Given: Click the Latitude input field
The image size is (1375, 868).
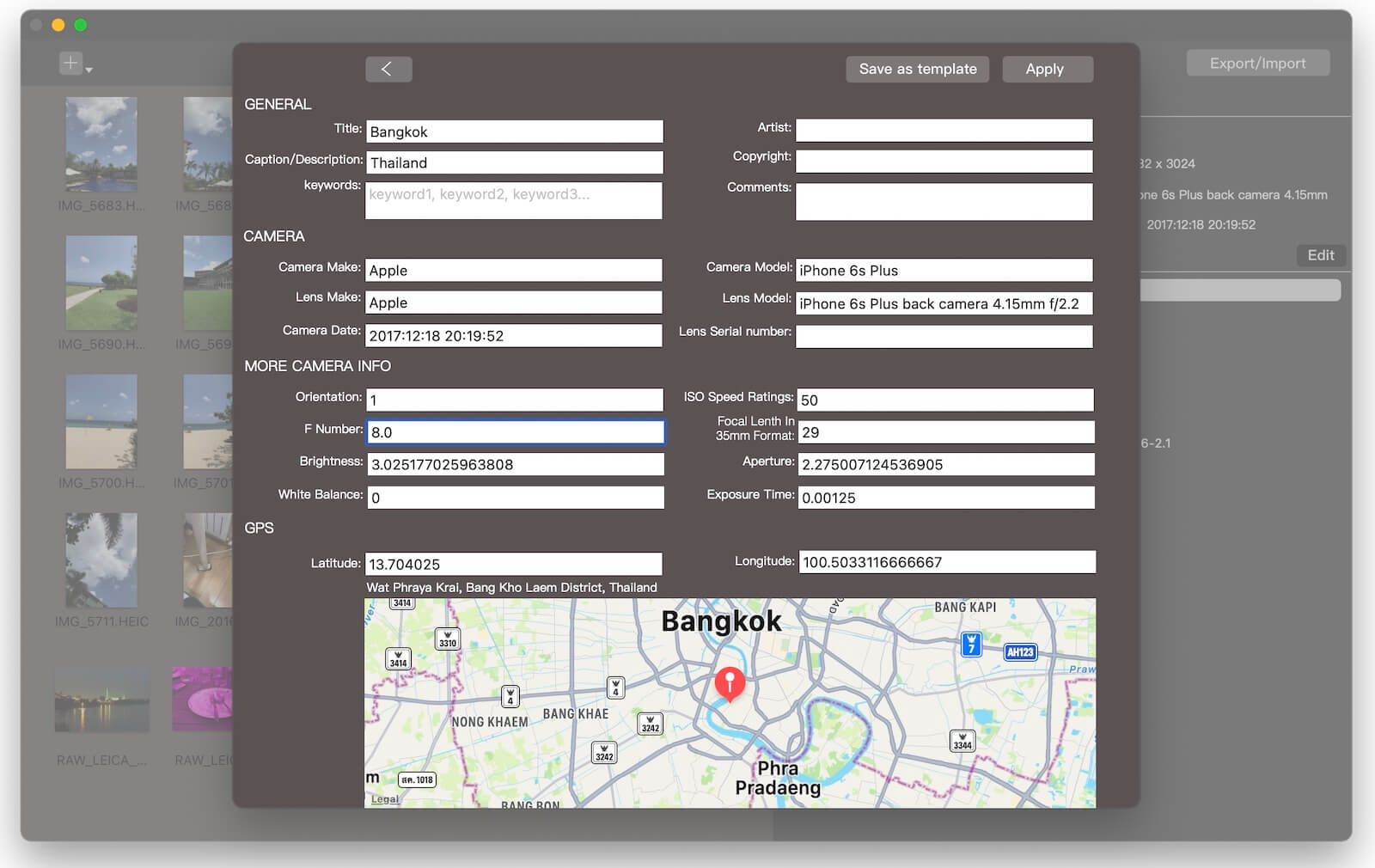Looking at the screenshot, I should pyautogui.click(x=514, y=564).
